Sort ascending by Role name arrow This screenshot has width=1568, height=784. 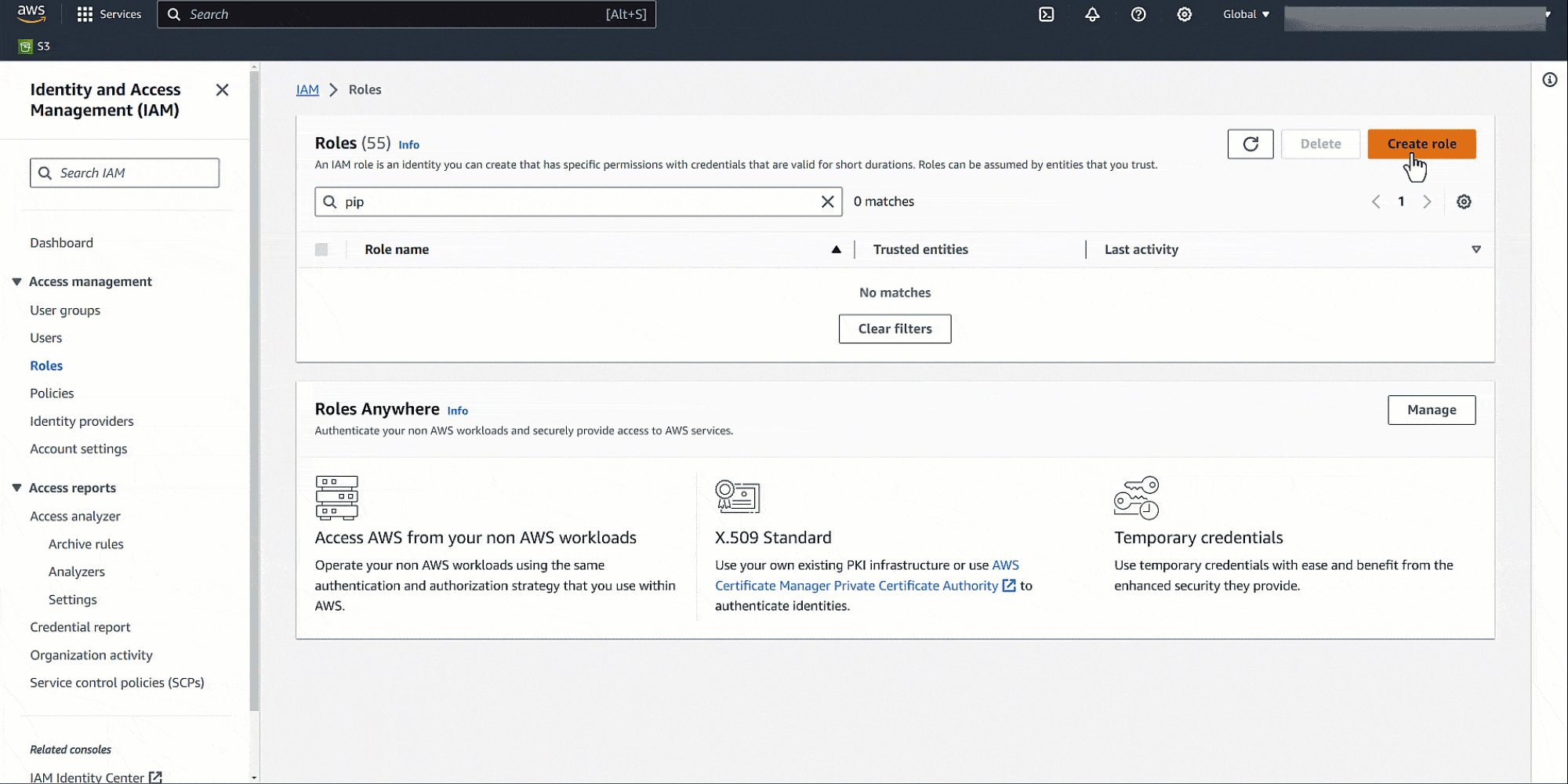(x=837, y=249)
